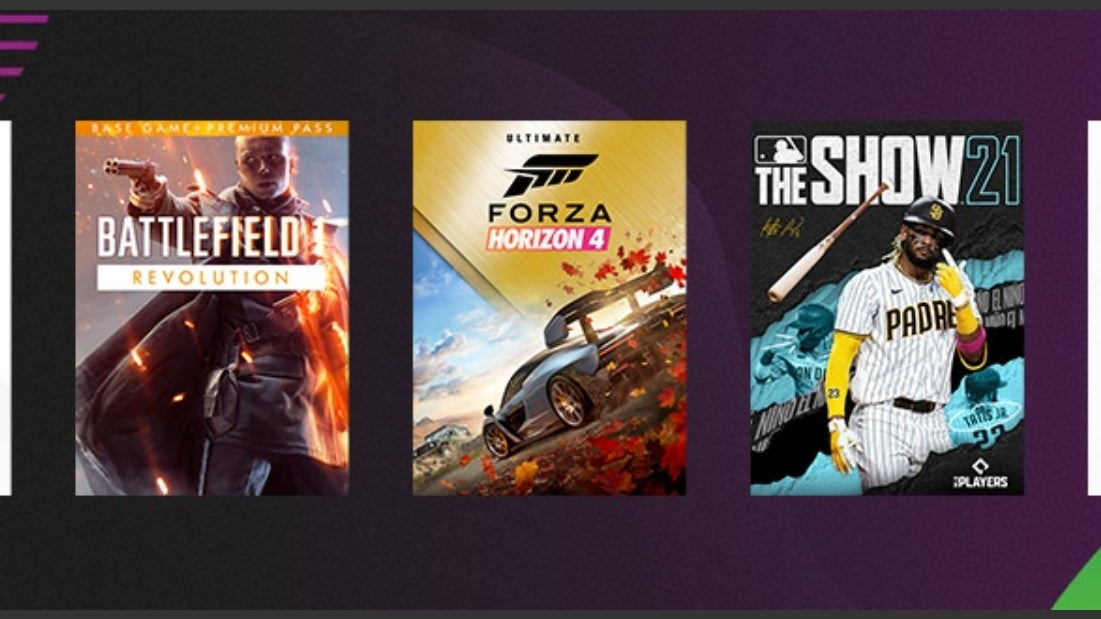Click the baseball bat on The Show cover
Screen dimensions: 1101x619
coord(827,243)
